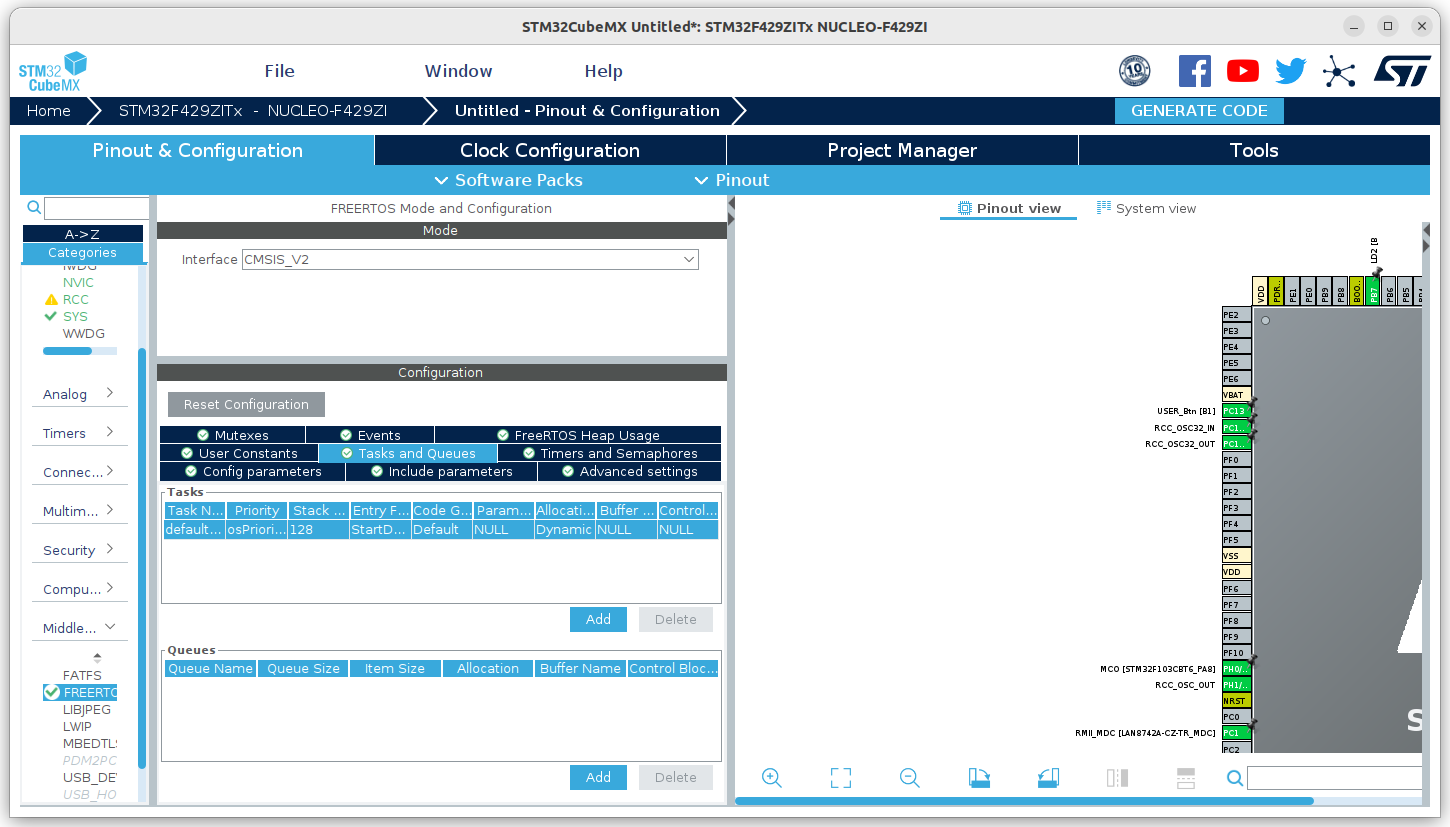Switch to the Tools tab
Image resolution: width=1450 pixels, height=827 pixels.
coord(1254,150)
